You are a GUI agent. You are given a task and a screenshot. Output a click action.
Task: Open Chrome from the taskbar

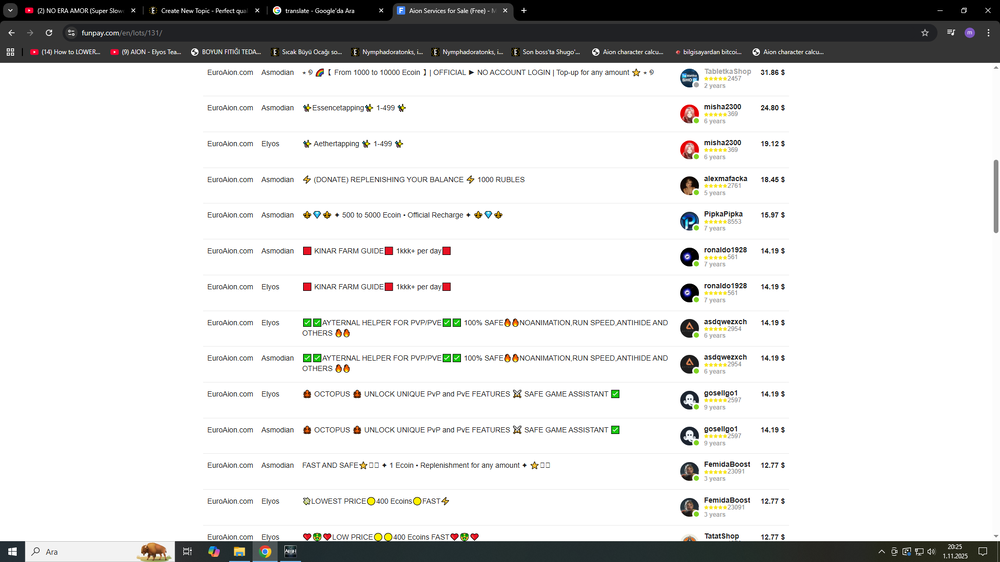[x=265, y=552]
